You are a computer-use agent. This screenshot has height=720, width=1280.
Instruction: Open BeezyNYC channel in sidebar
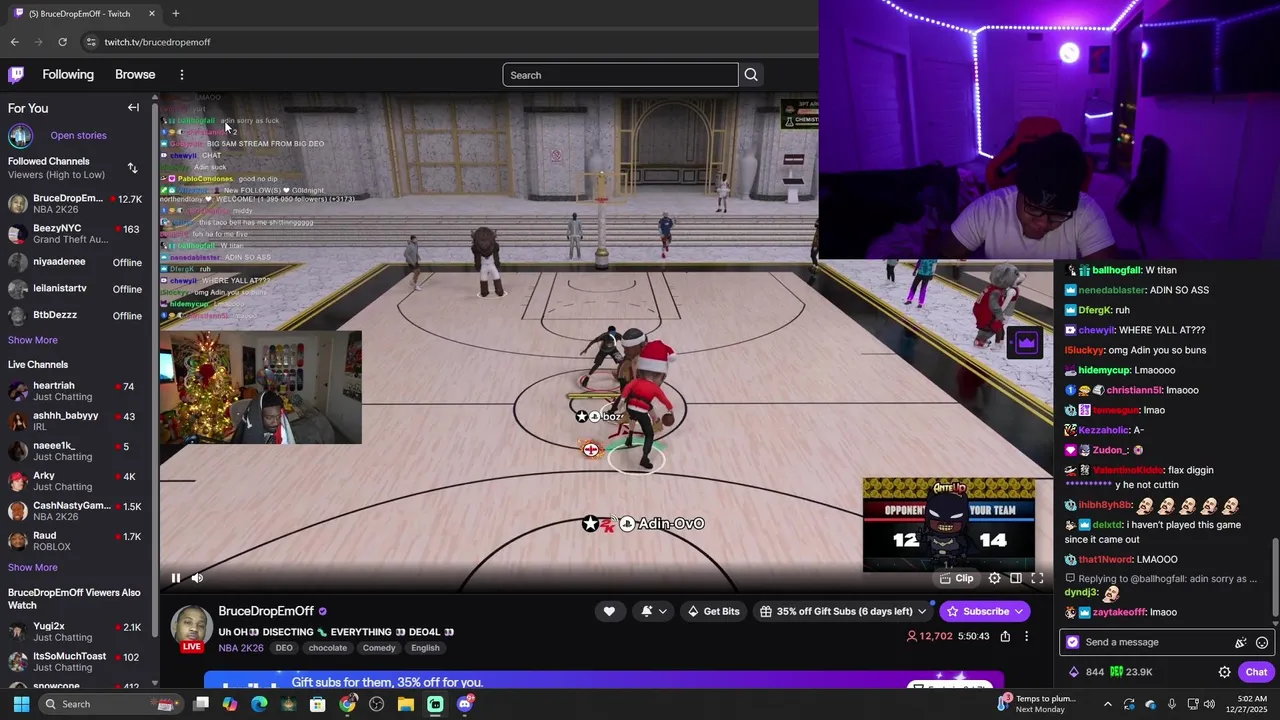[75, 234]
